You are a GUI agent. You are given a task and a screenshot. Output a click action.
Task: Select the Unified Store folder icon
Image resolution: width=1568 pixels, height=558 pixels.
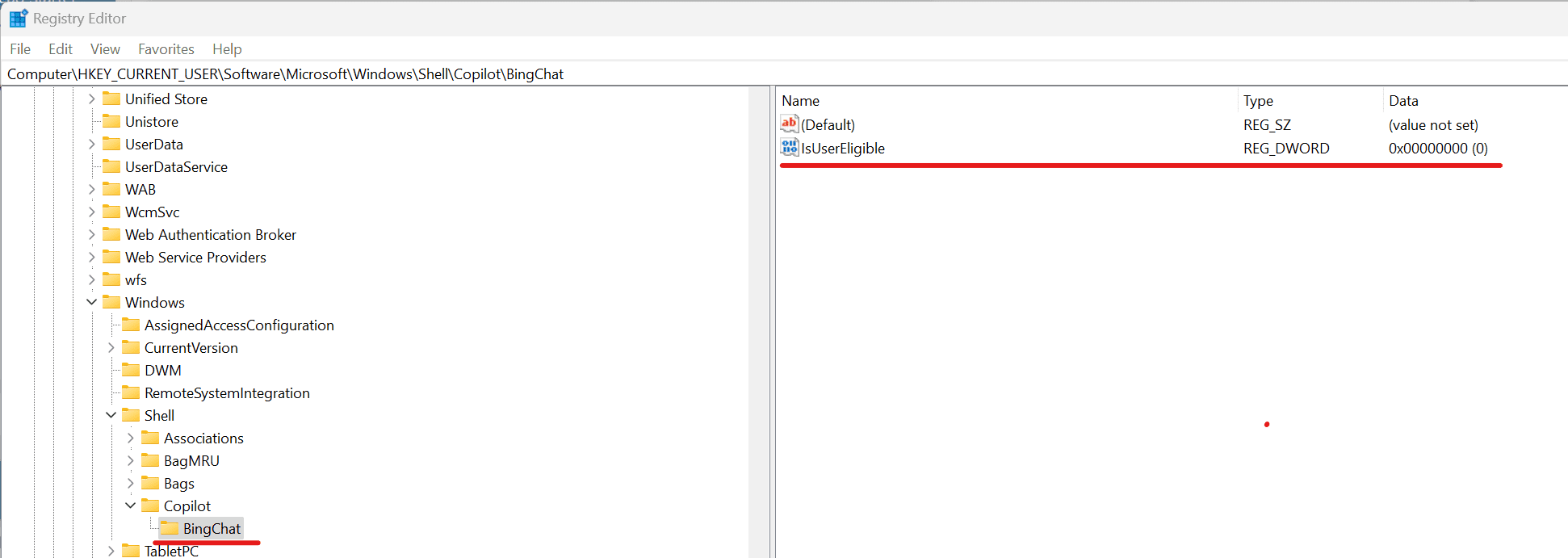(111, 99)
